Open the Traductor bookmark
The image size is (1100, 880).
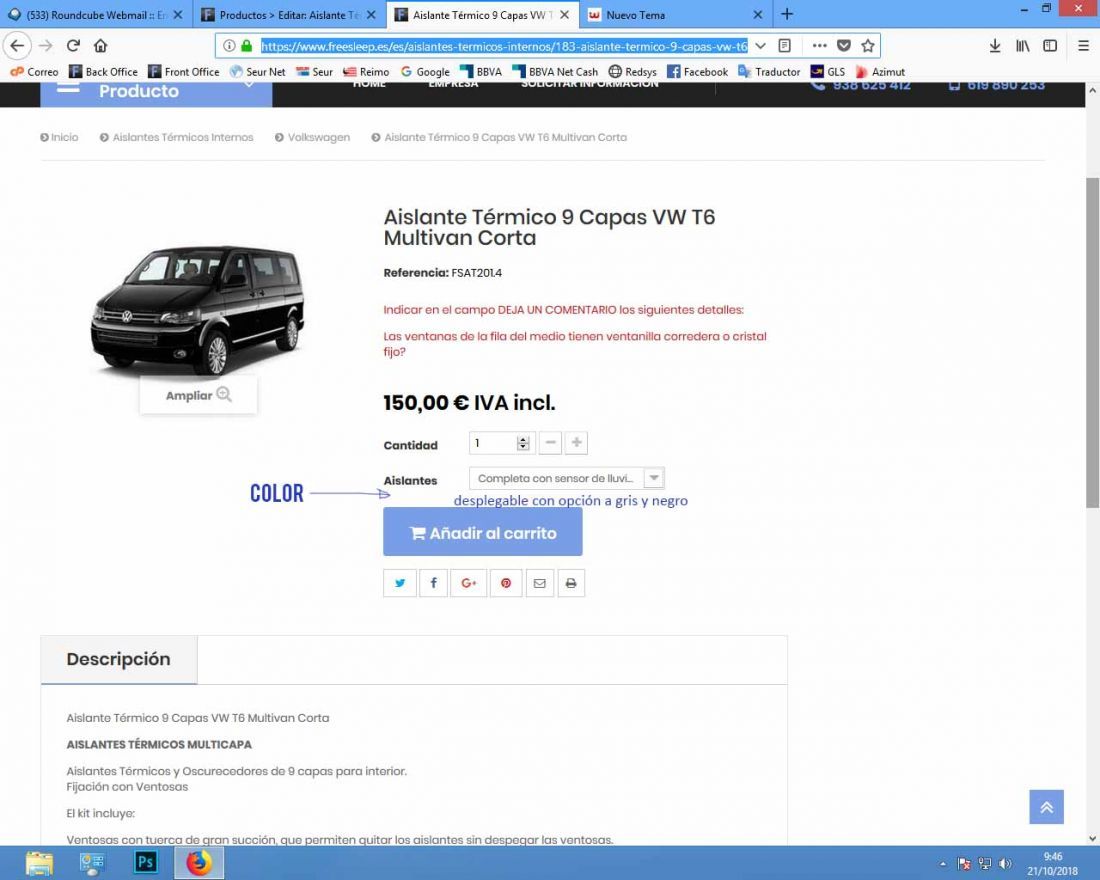[769, 72]
